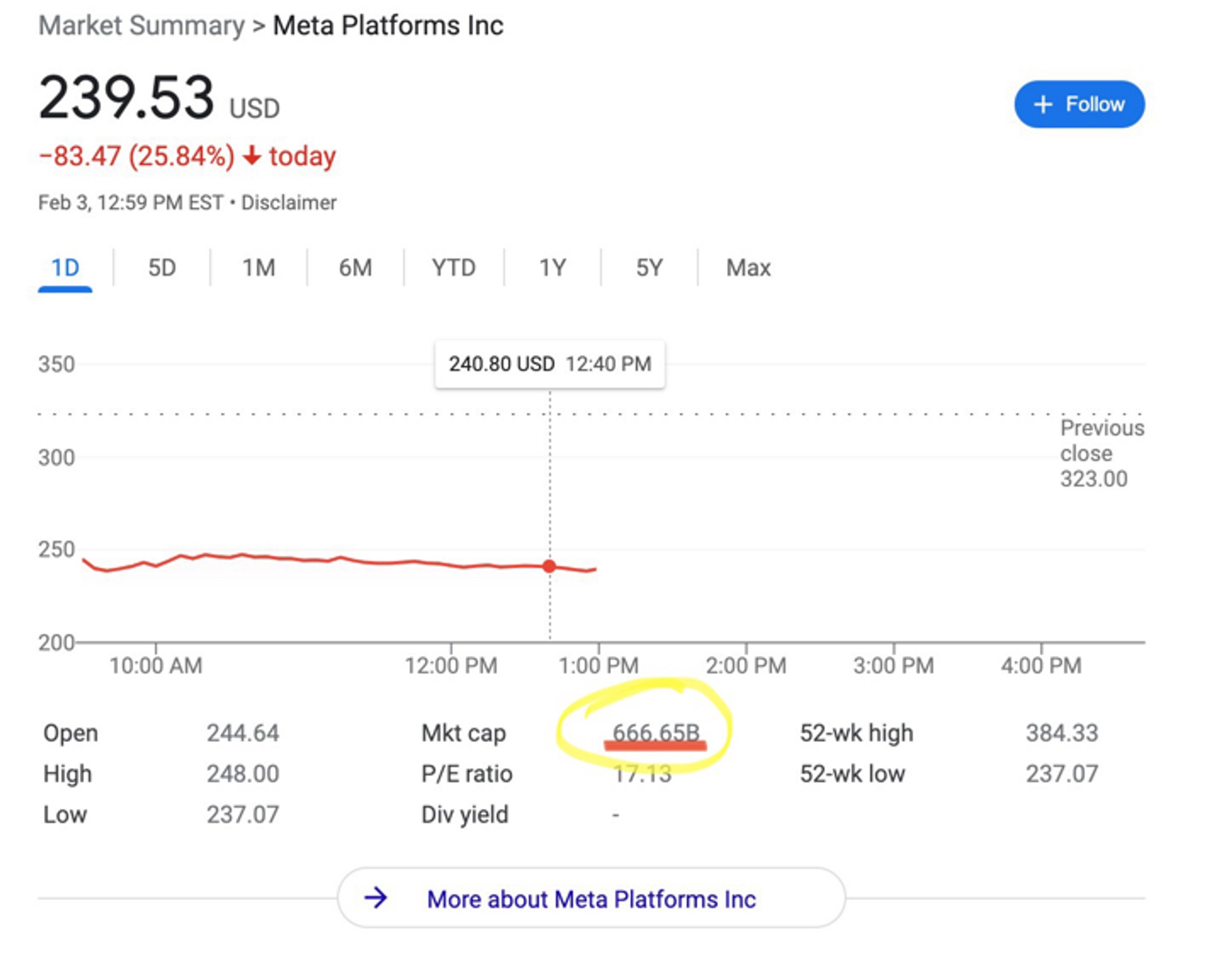Click the Market Summary breadcrumb link

coord(141,26)
